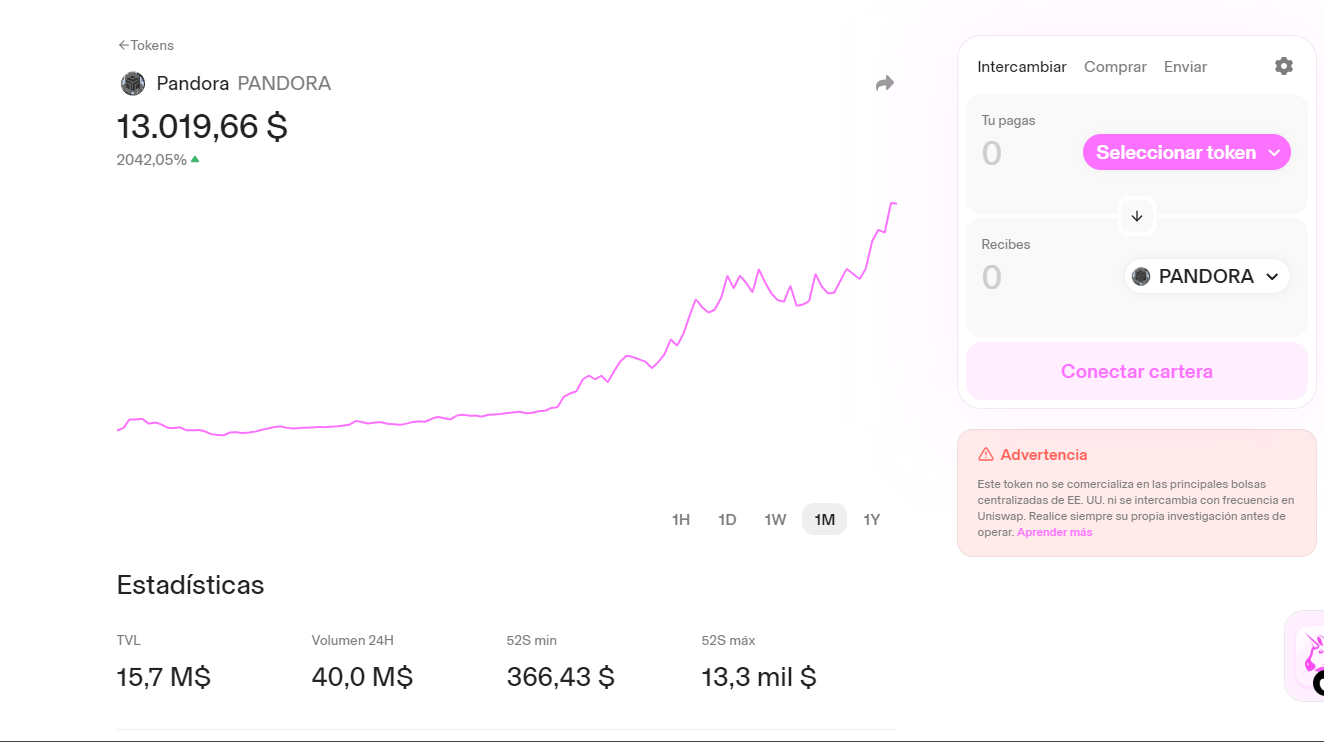Switch to the Comprar tab
The height and width of the screenshot is (742, 1324).
point(1115,67)
